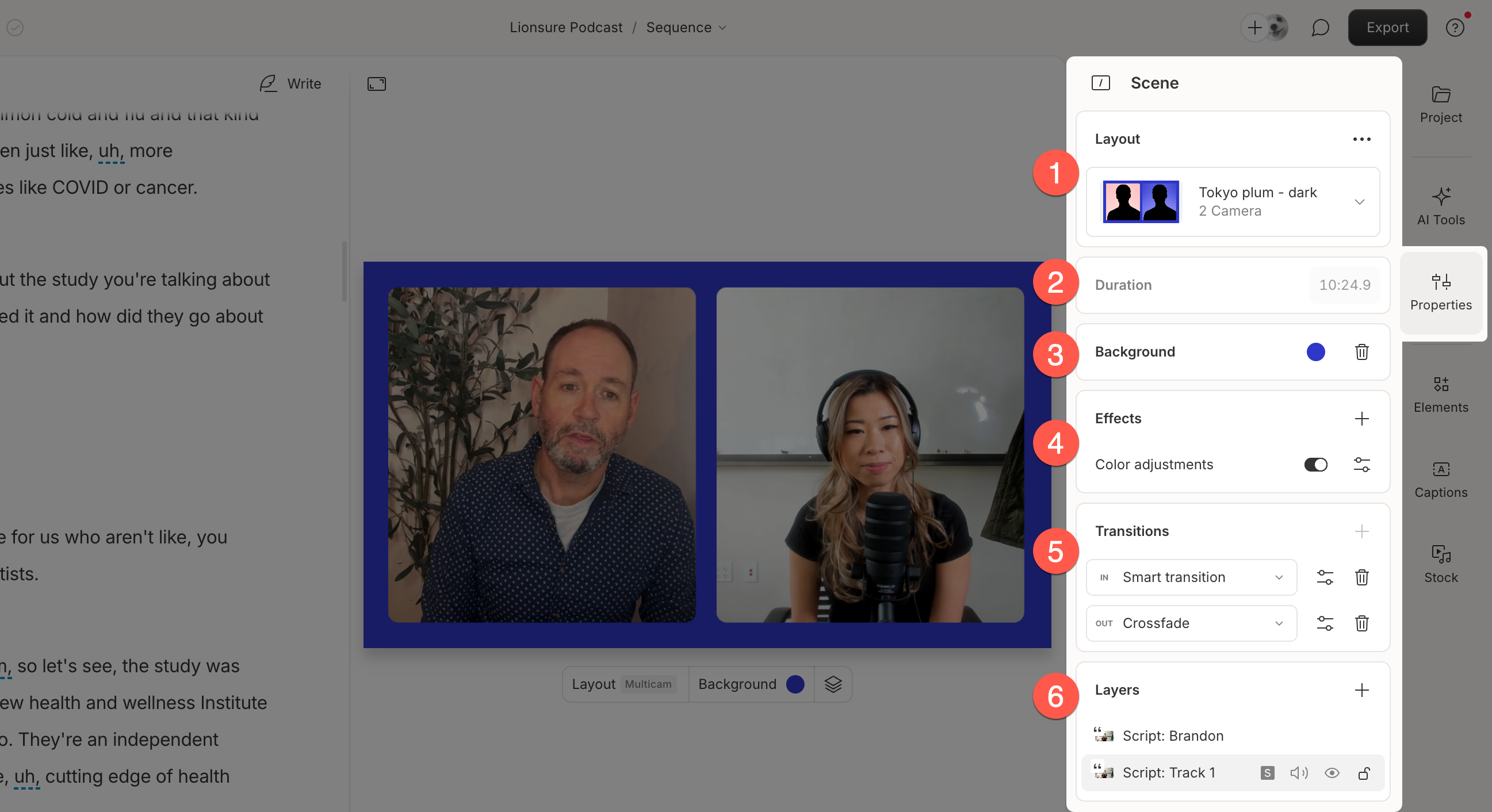Screen dimensions: 1492x812
Task: Toggle Color adjustments on or off
Action: [x=1315, y=465]
